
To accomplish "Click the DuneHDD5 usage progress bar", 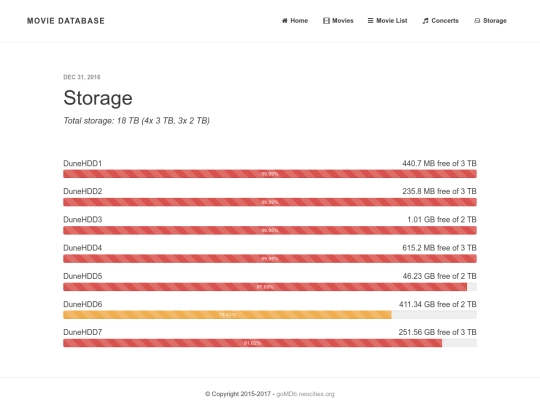I will pos(270,287).
